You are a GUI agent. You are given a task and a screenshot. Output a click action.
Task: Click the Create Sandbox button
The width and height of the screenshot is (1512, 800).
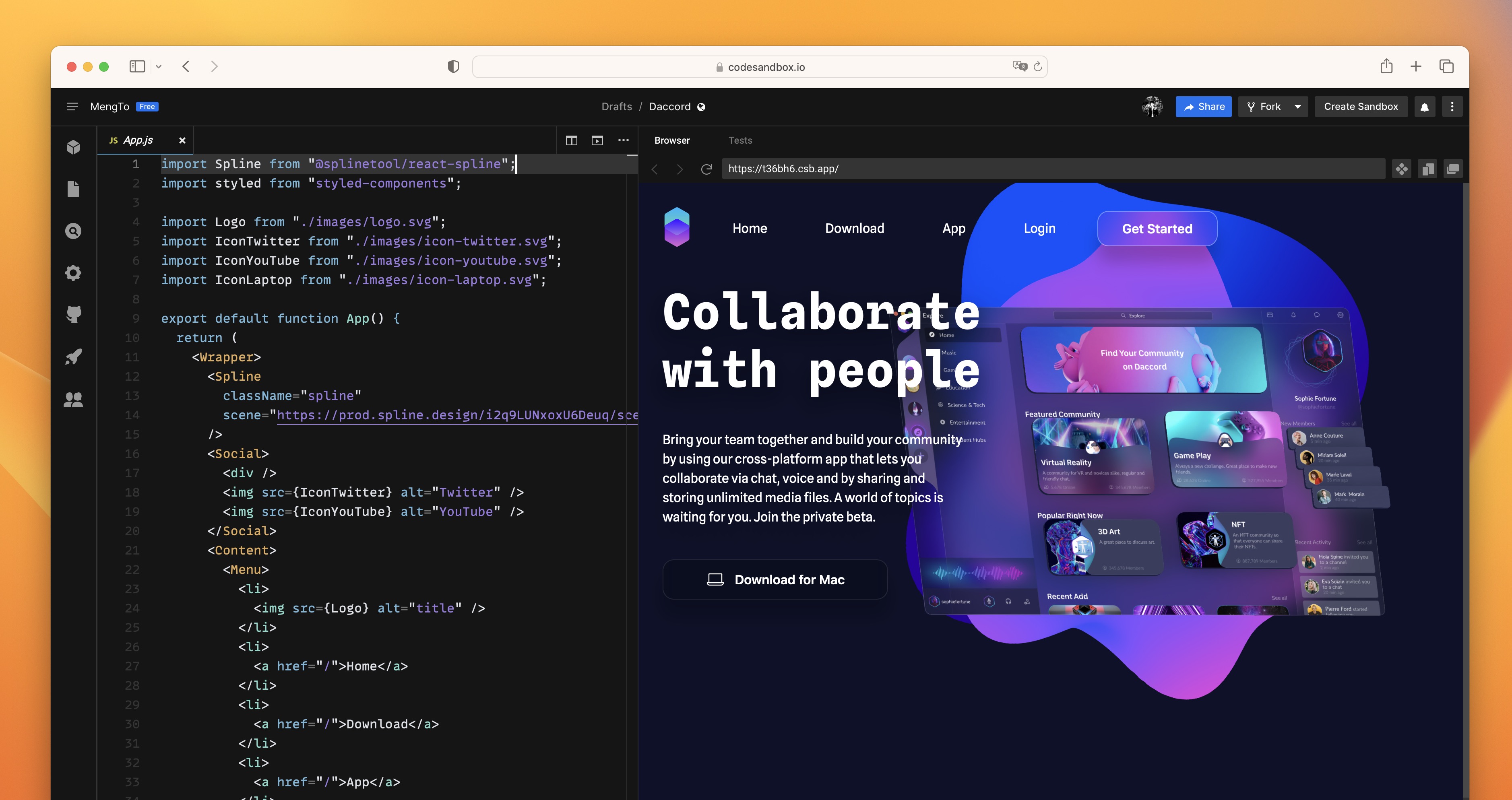point(1361,107)
